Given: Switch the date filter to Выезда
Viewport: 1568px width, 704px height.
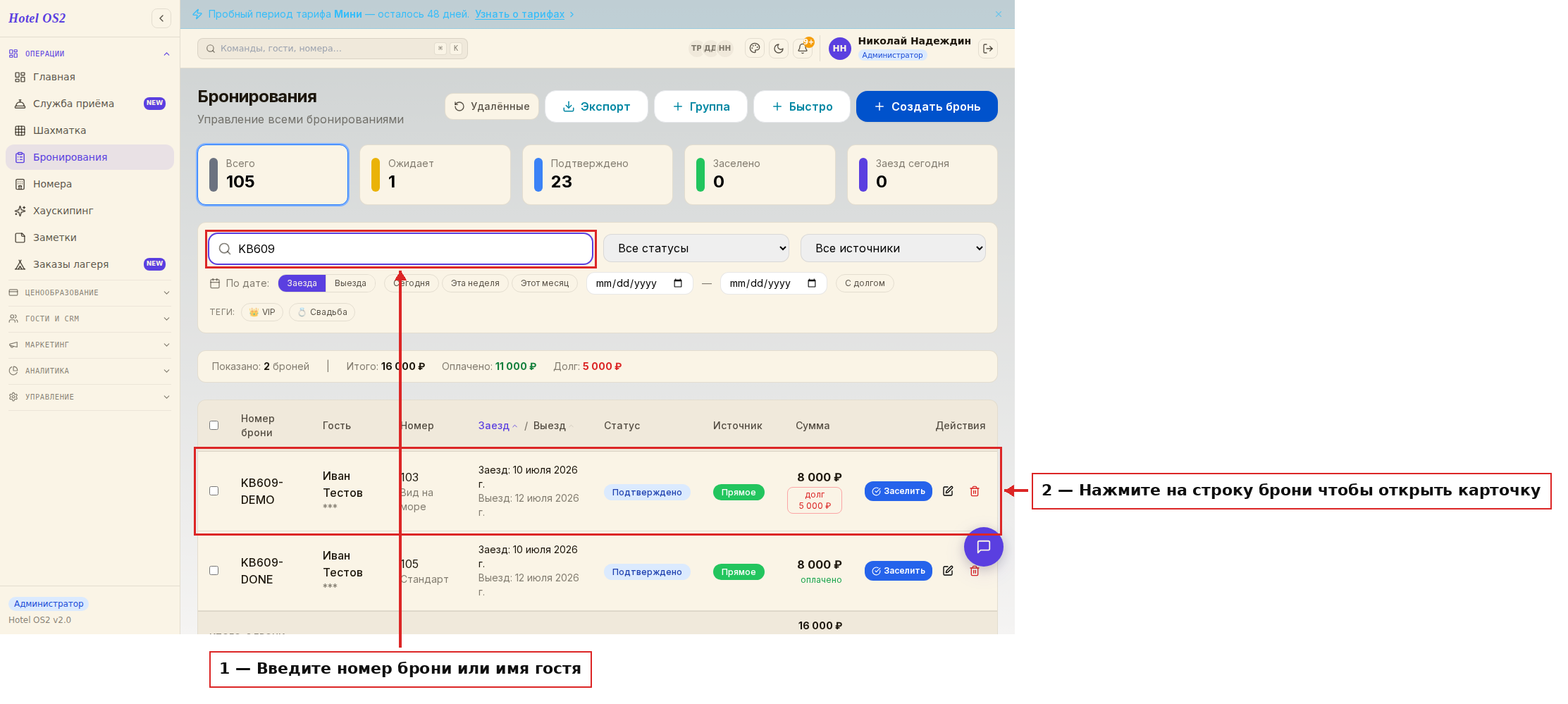Looking at the screenshot, I should [350, 283].
